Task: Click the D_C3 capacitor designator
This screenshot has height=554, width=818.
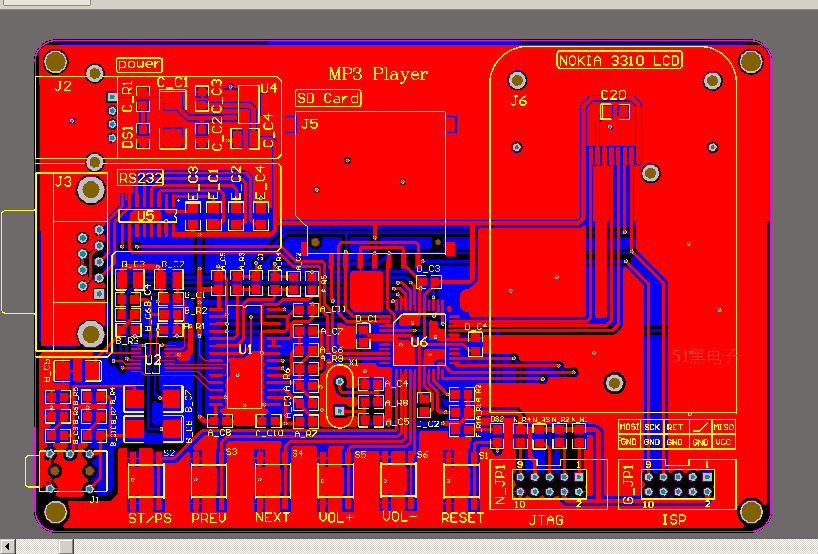Action: point(428,269)
